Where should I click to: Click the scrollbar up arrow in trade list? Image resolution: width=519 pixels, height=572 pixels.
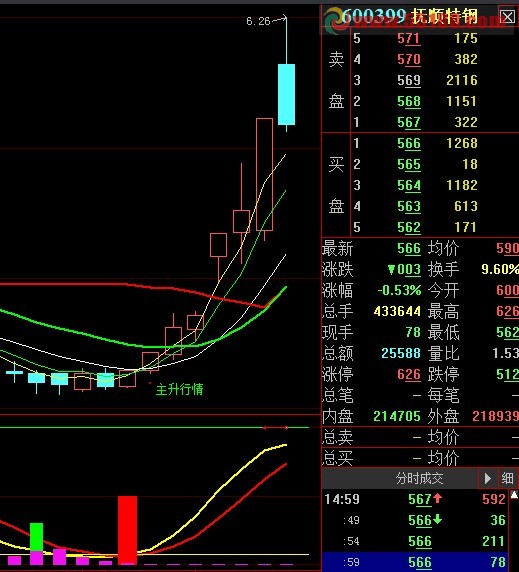coord(514,495)
